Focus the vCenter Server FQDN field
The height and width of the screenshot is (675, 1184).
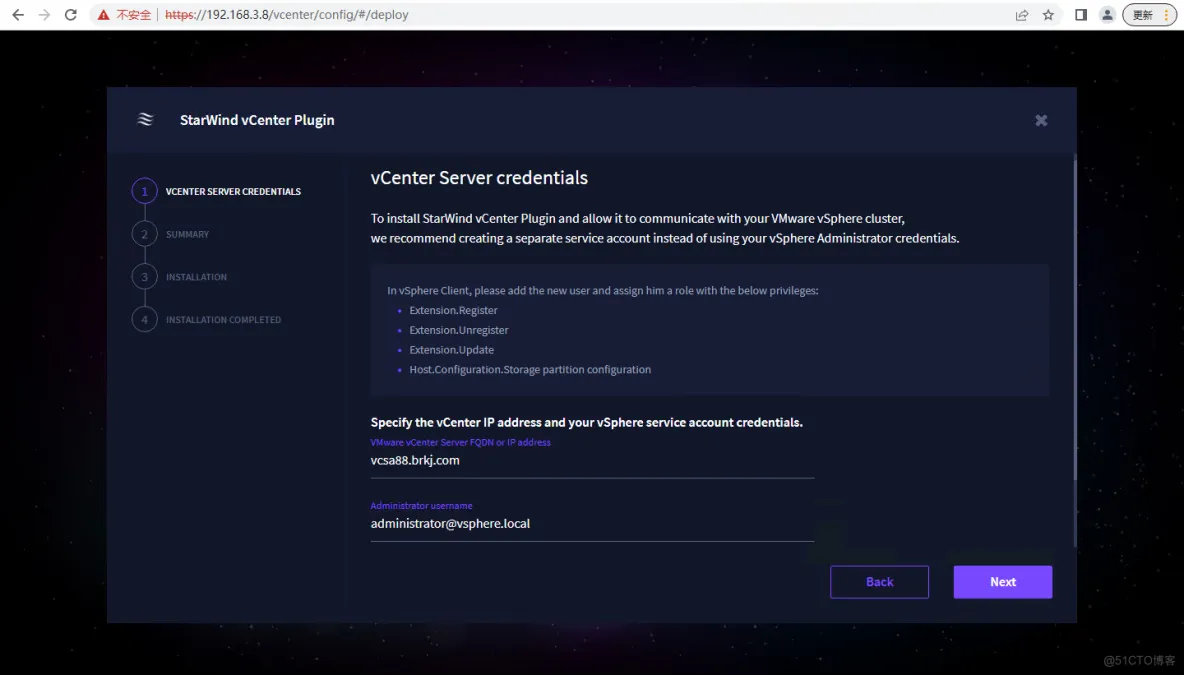point(592,461)
